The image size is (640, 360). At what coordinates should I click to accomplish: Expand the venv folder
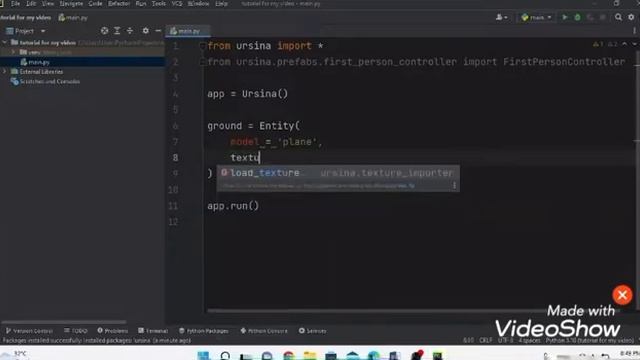tap(13, 52)
